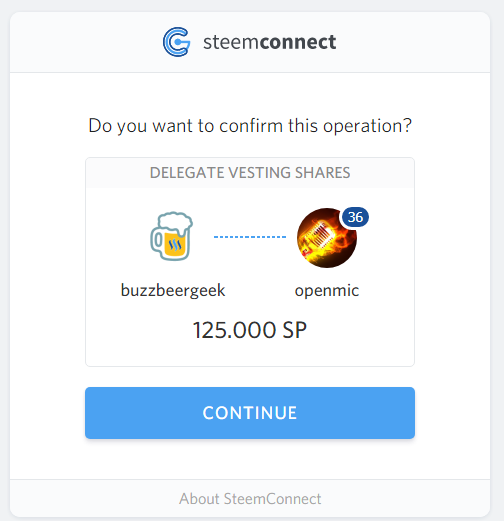The height and width of the screenshot is (521, 504).
Task: Click the Steem waves emblem on the mug
Action: (x=174, y=245)
